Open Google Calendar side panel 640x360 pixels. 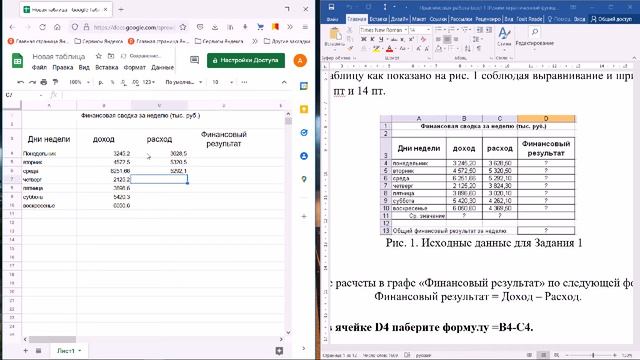point(304,86)
